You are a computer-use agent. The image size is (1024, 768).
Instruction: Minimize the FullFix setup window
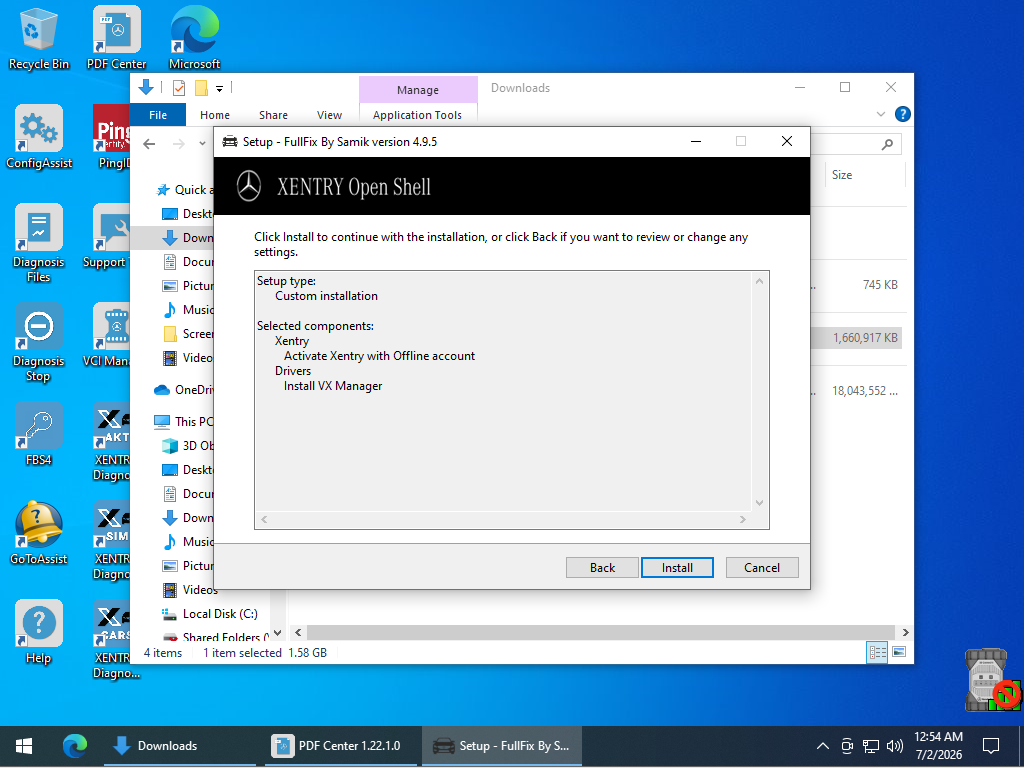click(696, 142)
